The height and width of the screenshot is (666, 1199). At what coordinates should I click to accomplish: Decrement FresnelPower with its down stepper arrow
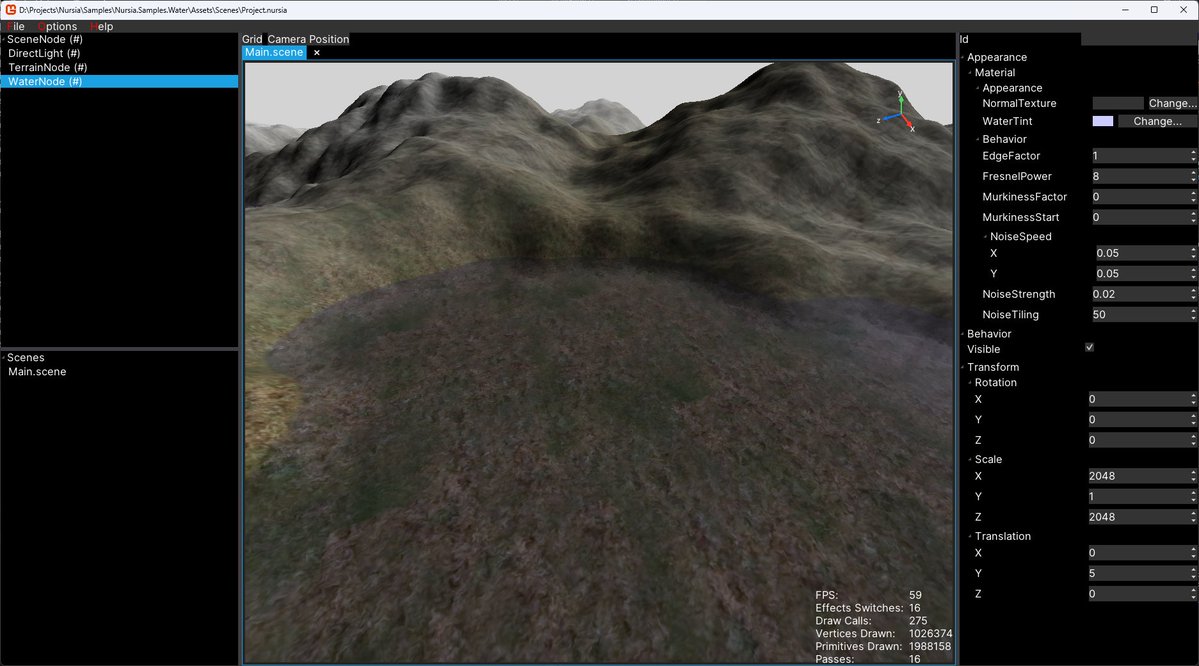(x=1191, y=179)
